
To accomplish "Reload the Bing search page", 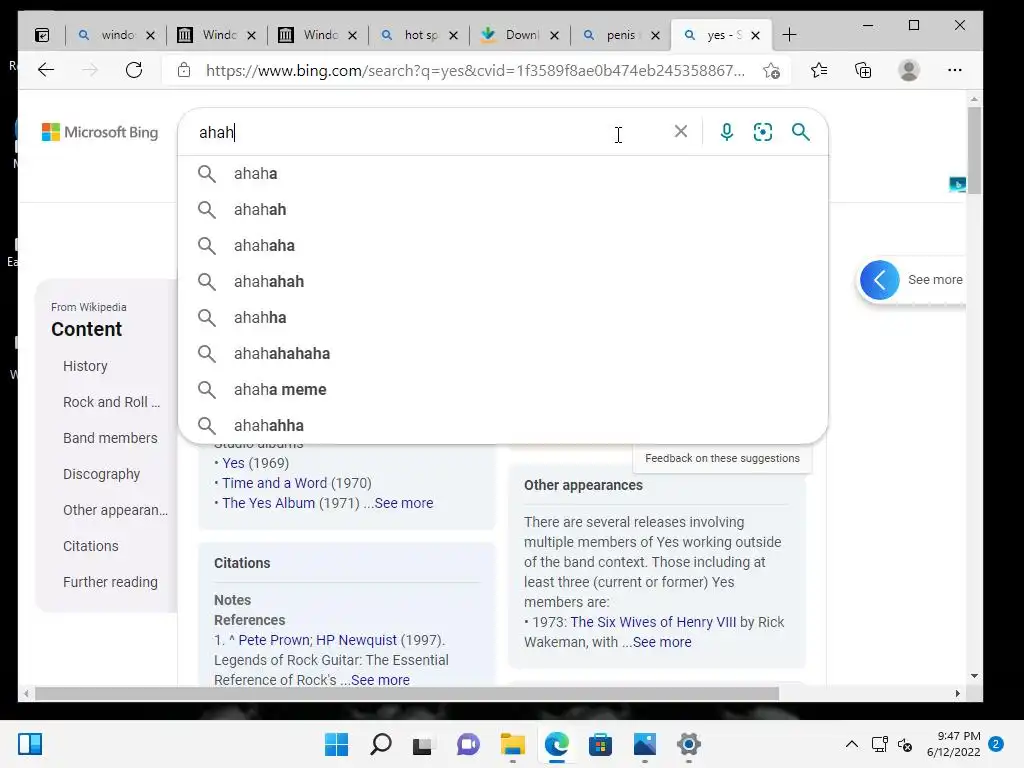I will point(134,70).
